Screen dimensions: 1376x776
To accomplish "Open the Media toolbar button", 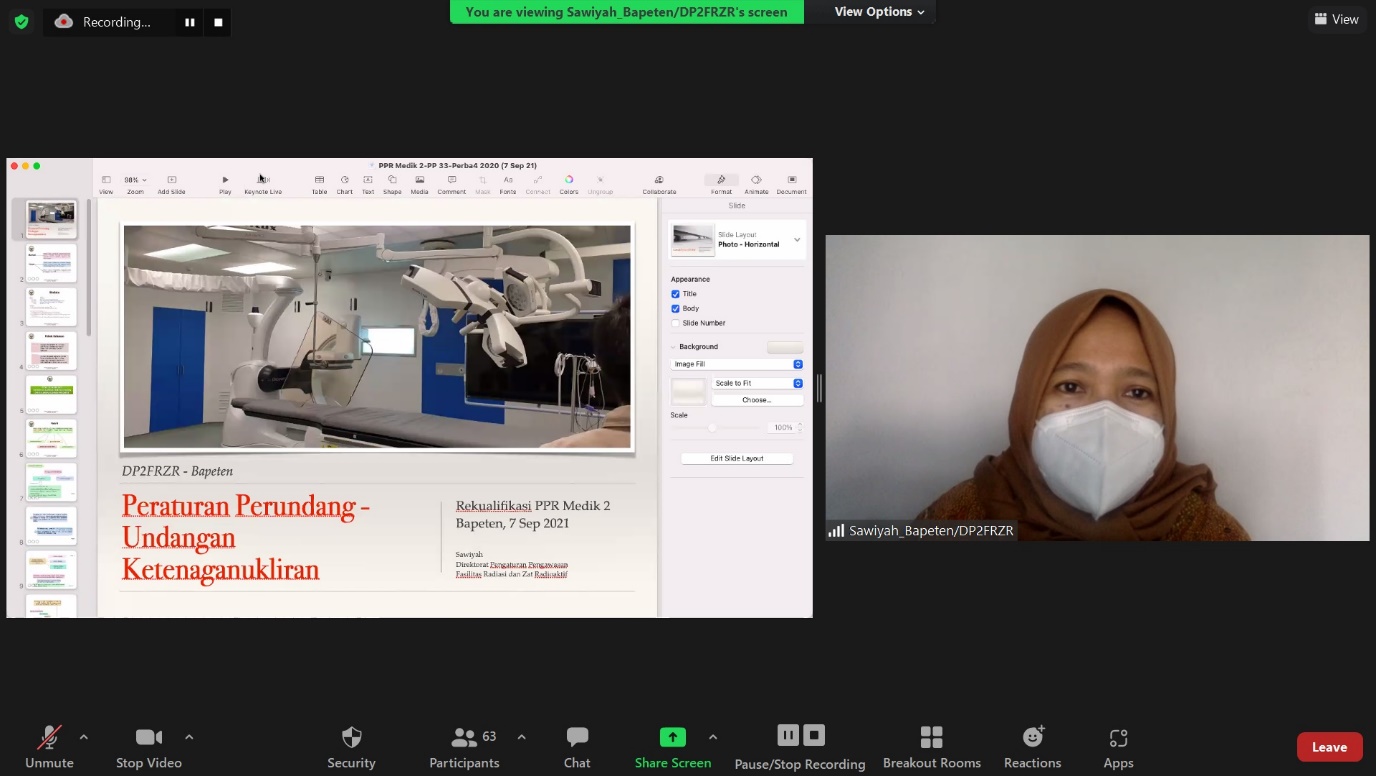I will tap(420, 184).
